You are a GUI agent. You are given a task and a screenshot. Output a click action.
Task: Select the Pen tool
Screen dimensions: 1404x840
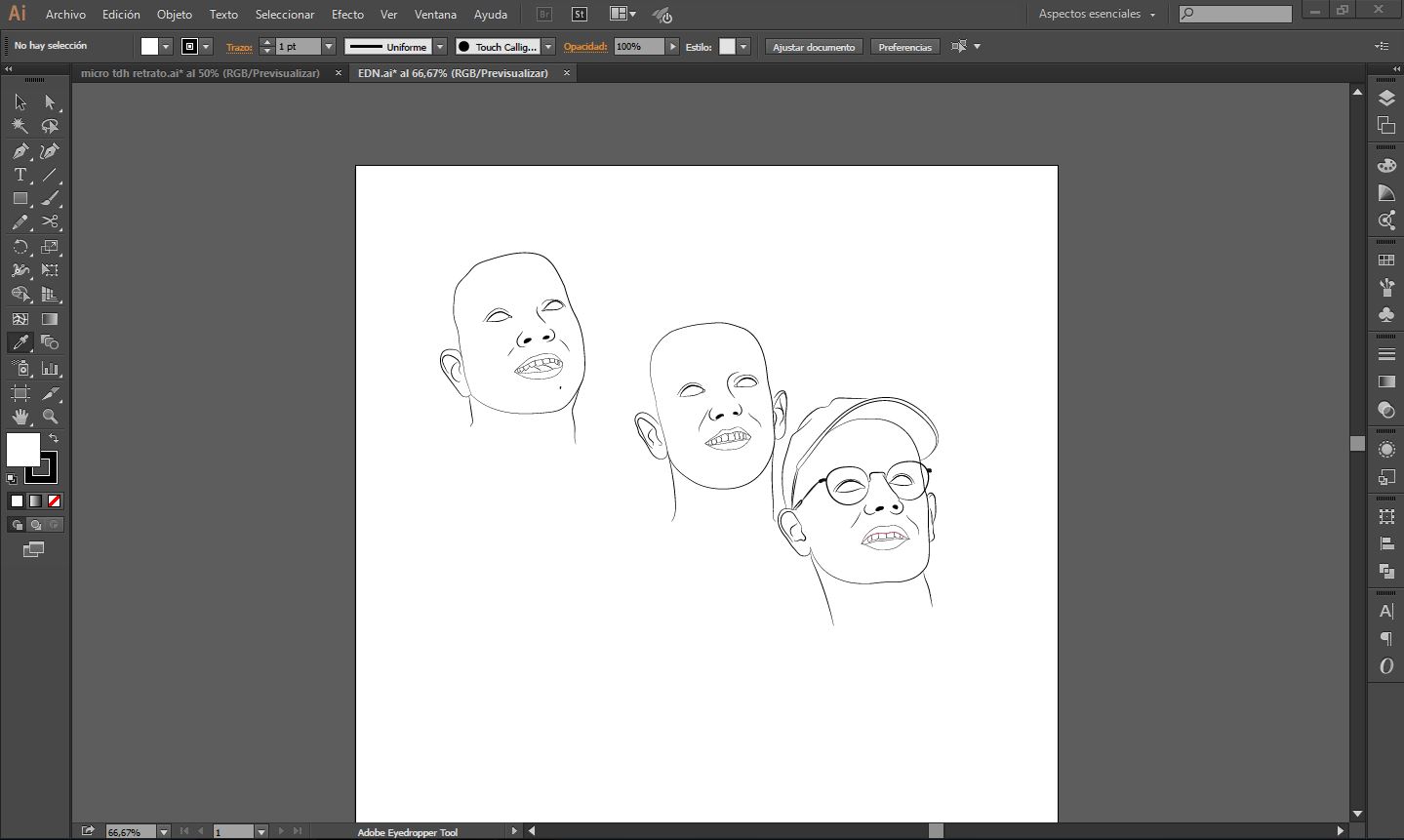pos(20,151)
